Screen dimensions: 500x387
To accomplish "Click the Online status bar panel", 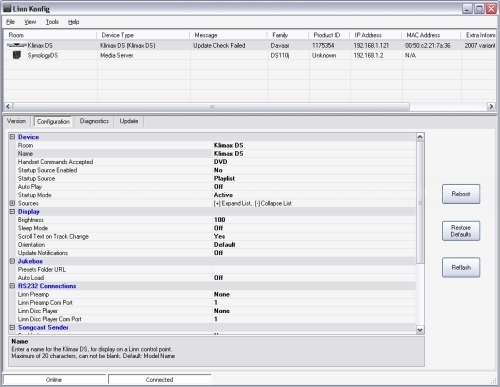I will pos(54,380).
